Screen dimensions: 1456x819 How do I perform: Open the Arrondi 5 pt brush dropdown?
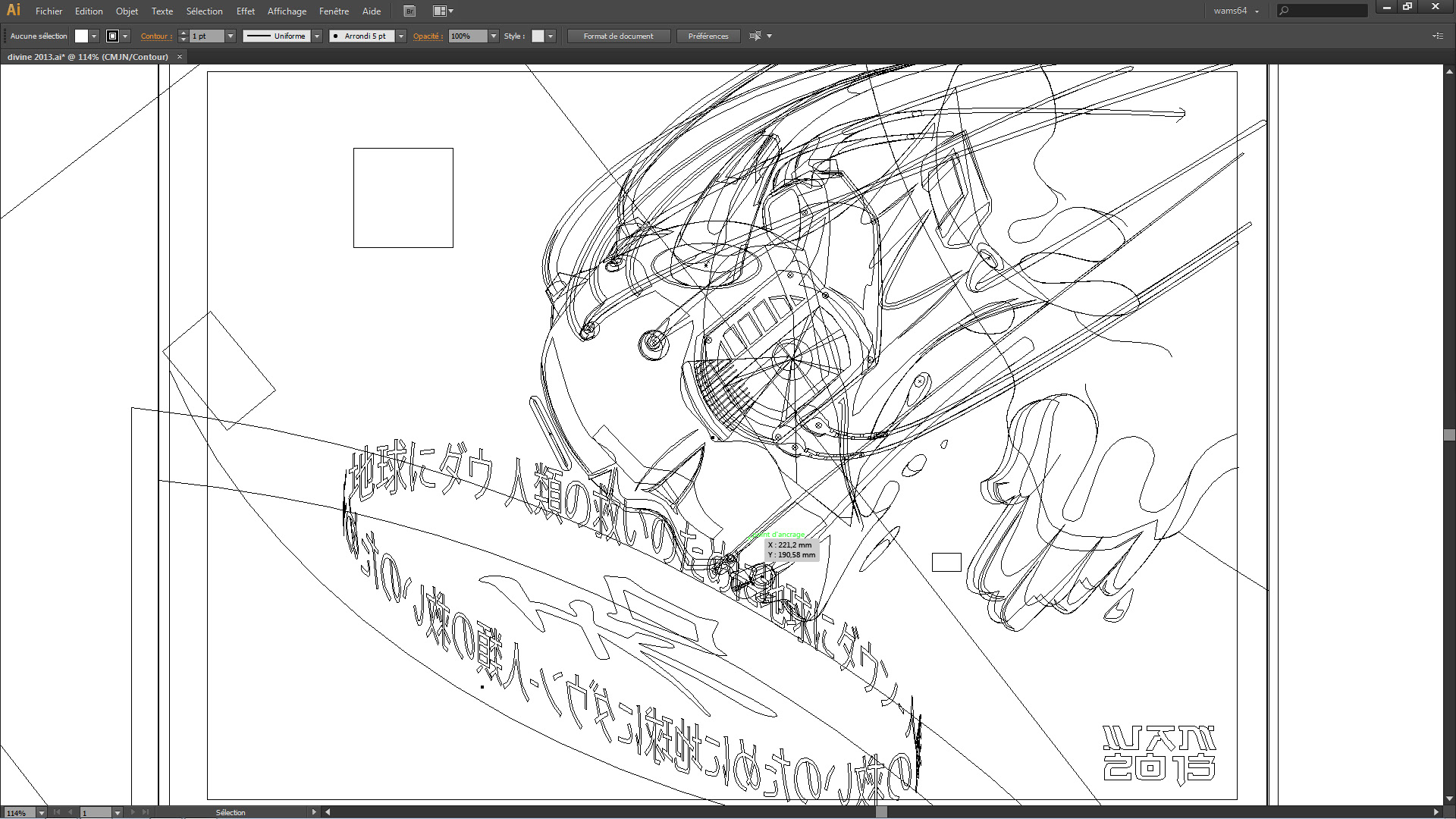point(401,36)
